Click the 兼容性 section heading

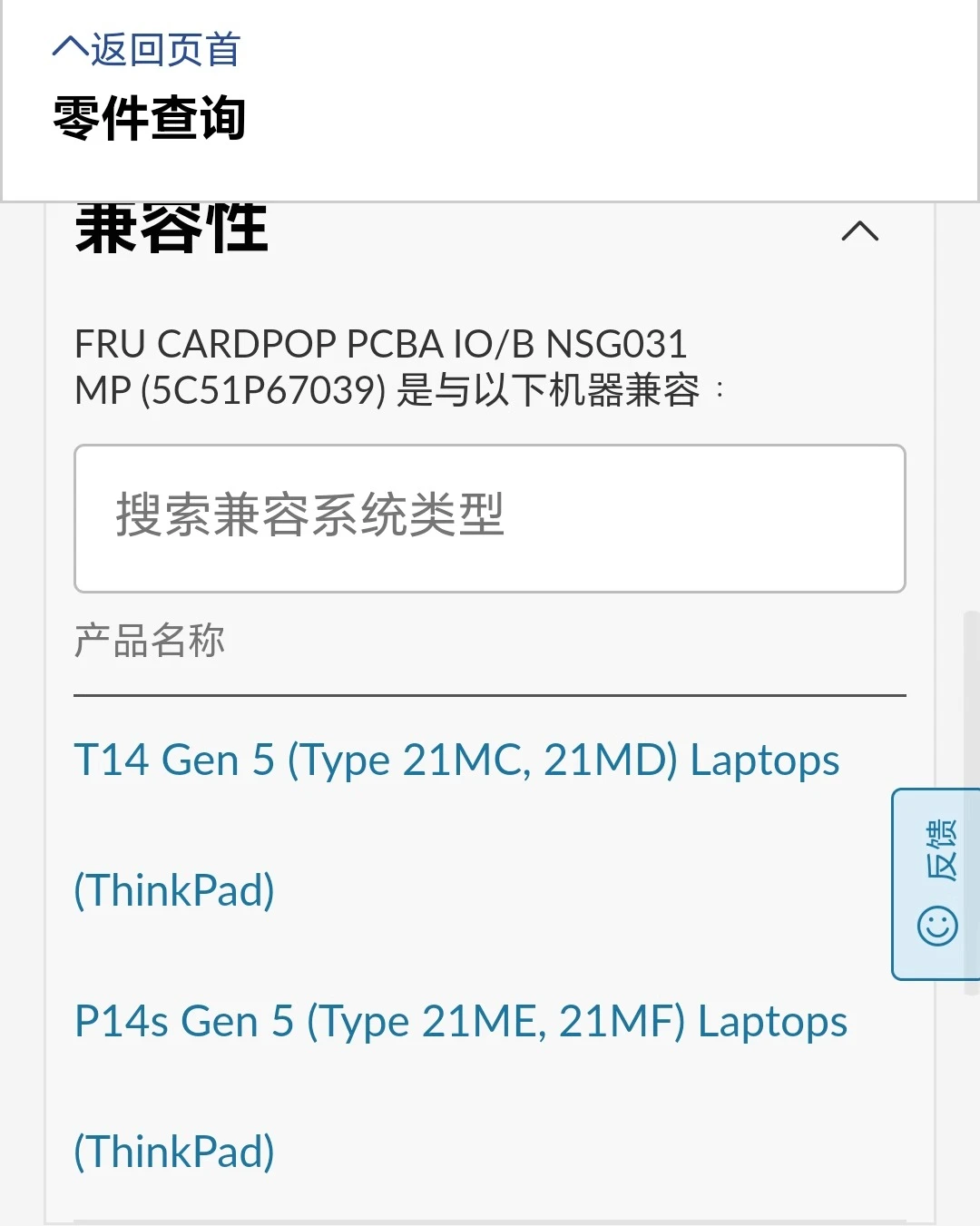click(171, 228)
